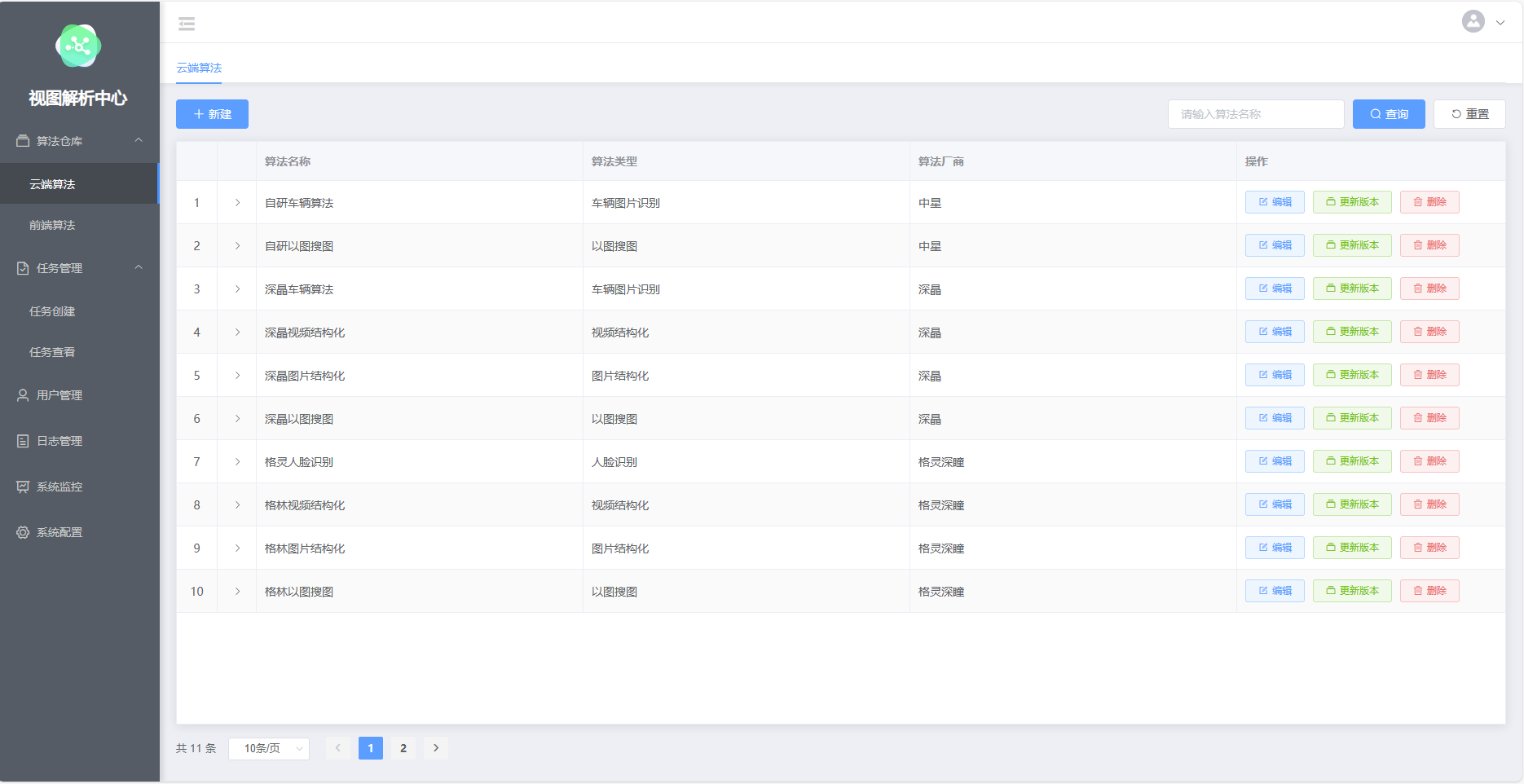
Task: Update version of 自研以图搜图
Action: 1352,245
